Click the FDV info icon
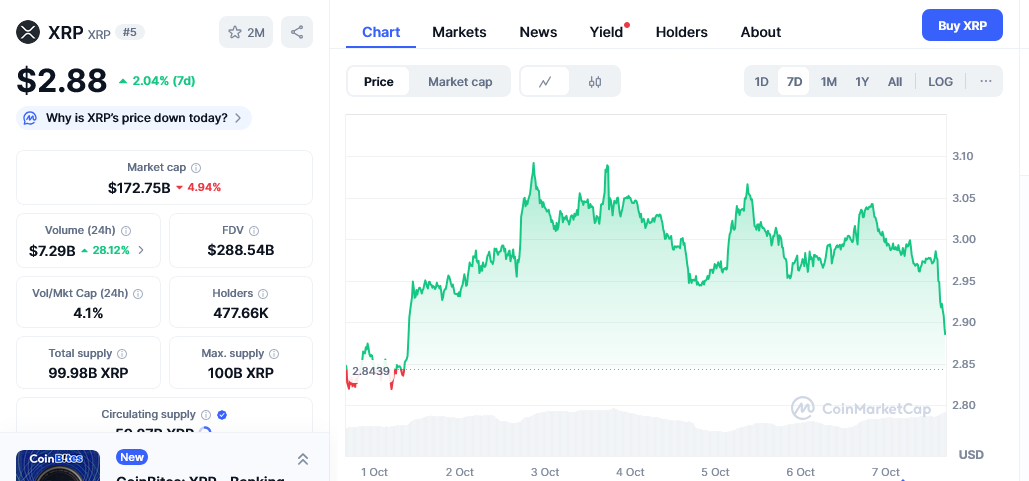The width and height of the screenshot is (1029, 481). coord(254,231)
